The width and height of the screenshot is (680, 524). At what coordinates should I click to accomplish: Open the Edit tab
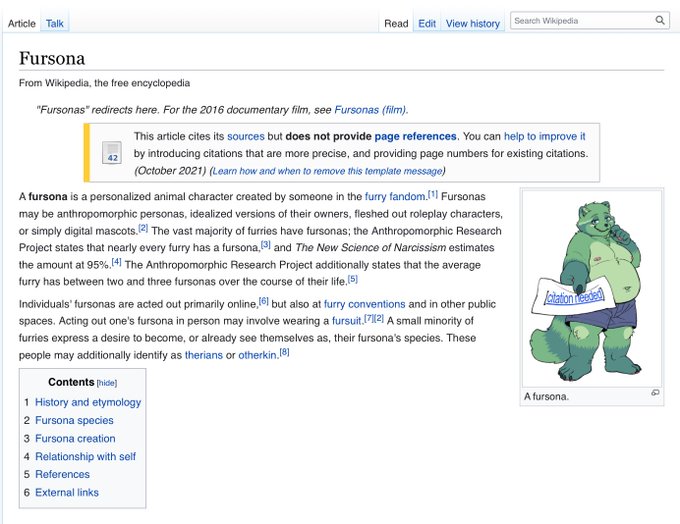pyautogui.click(x=427, y=23)
